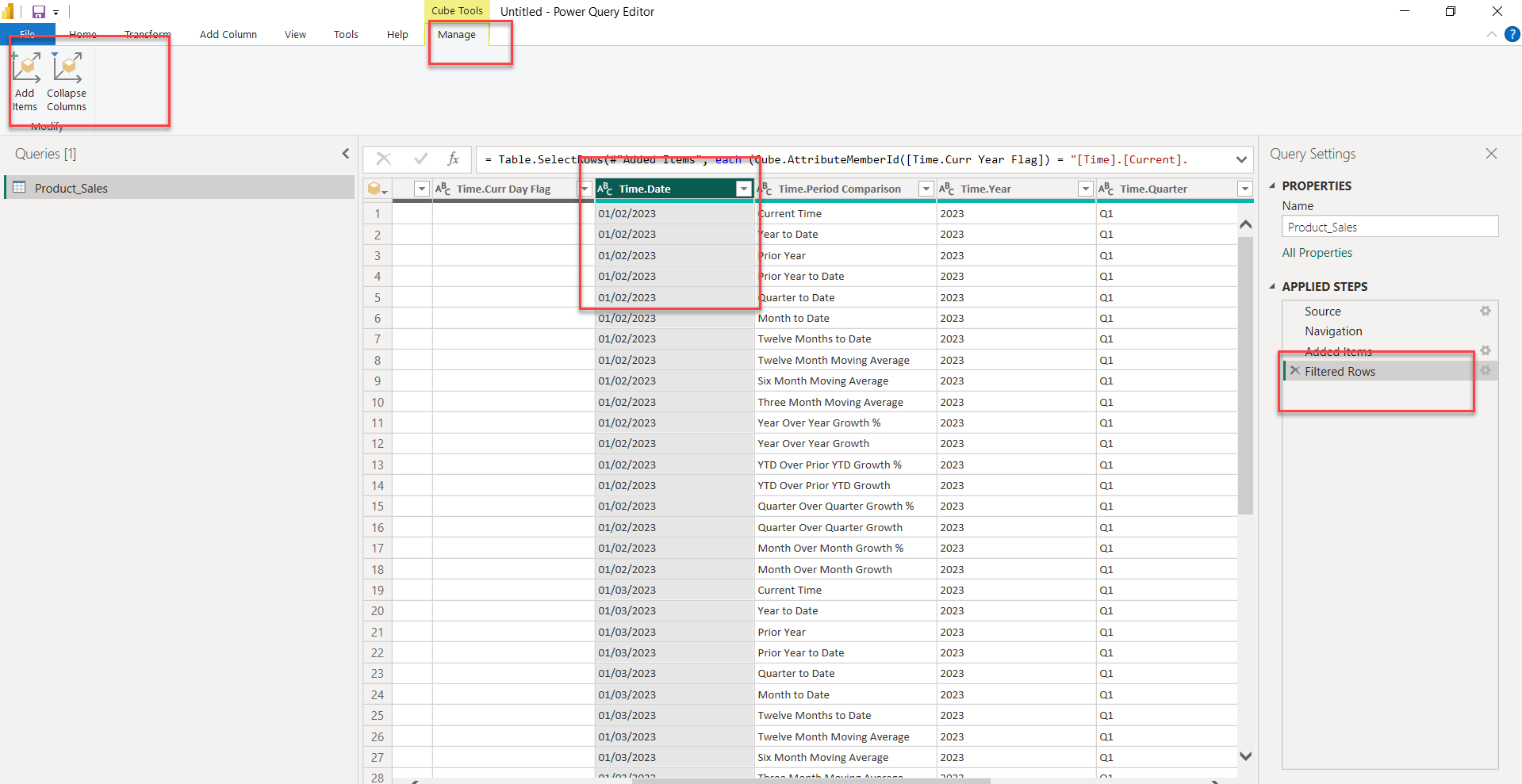Image resolution: width=1522 pixels, height=784 pixels.
Task: Select the Product_Sales query
Action: point(179,188)
